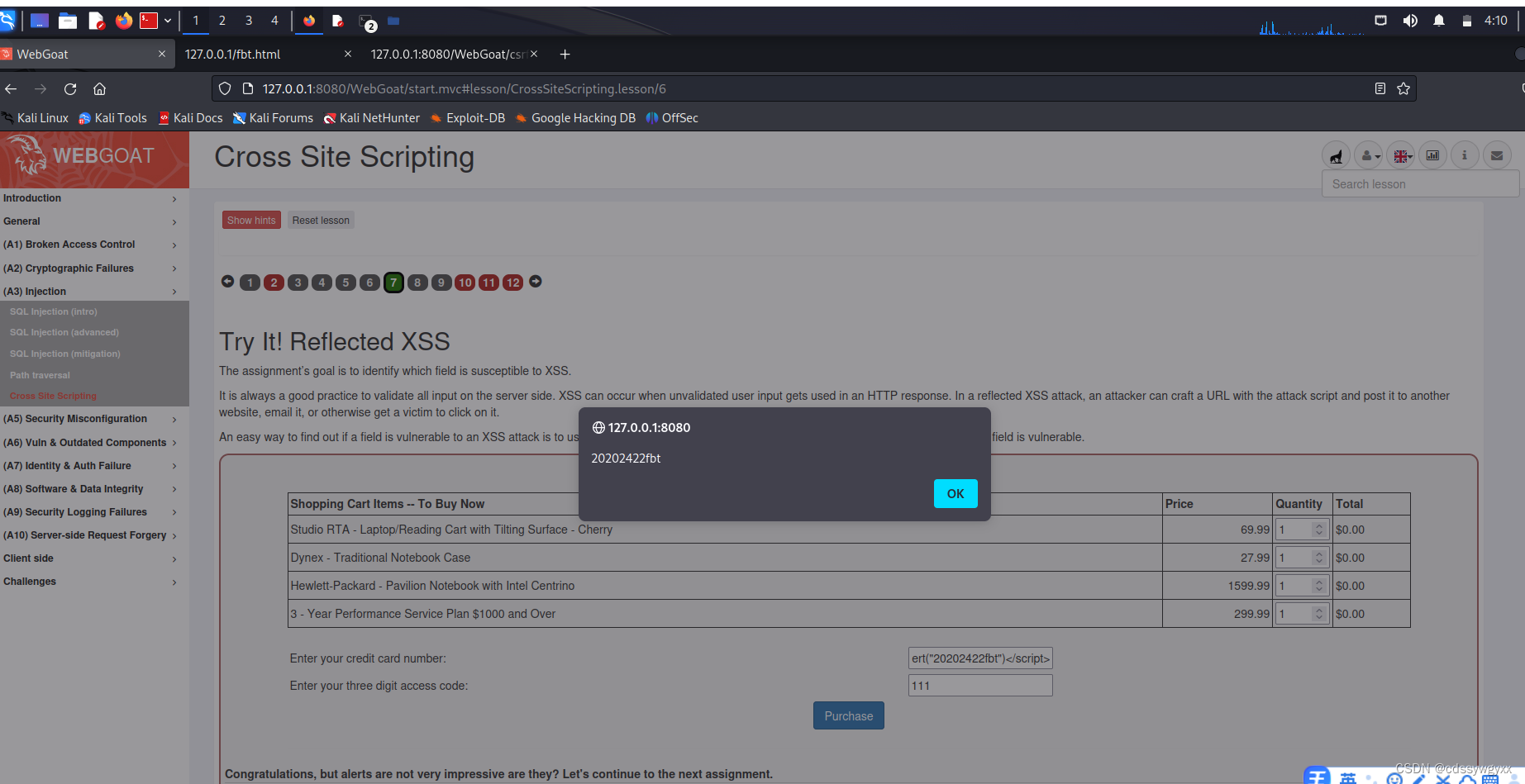The height and width of the screenshot is (784, 1525).
Task: Launch the text editor panel icon
Action: click(x=96, y=21)
